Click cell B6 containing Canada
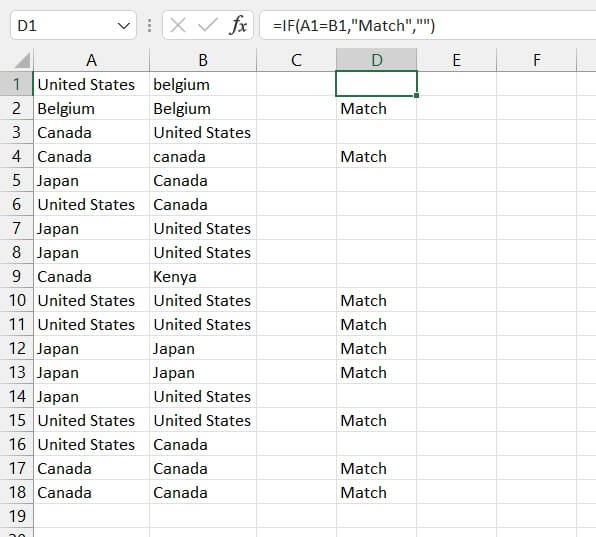The width and height of the screenshot is (596, 537). (203, 204)
